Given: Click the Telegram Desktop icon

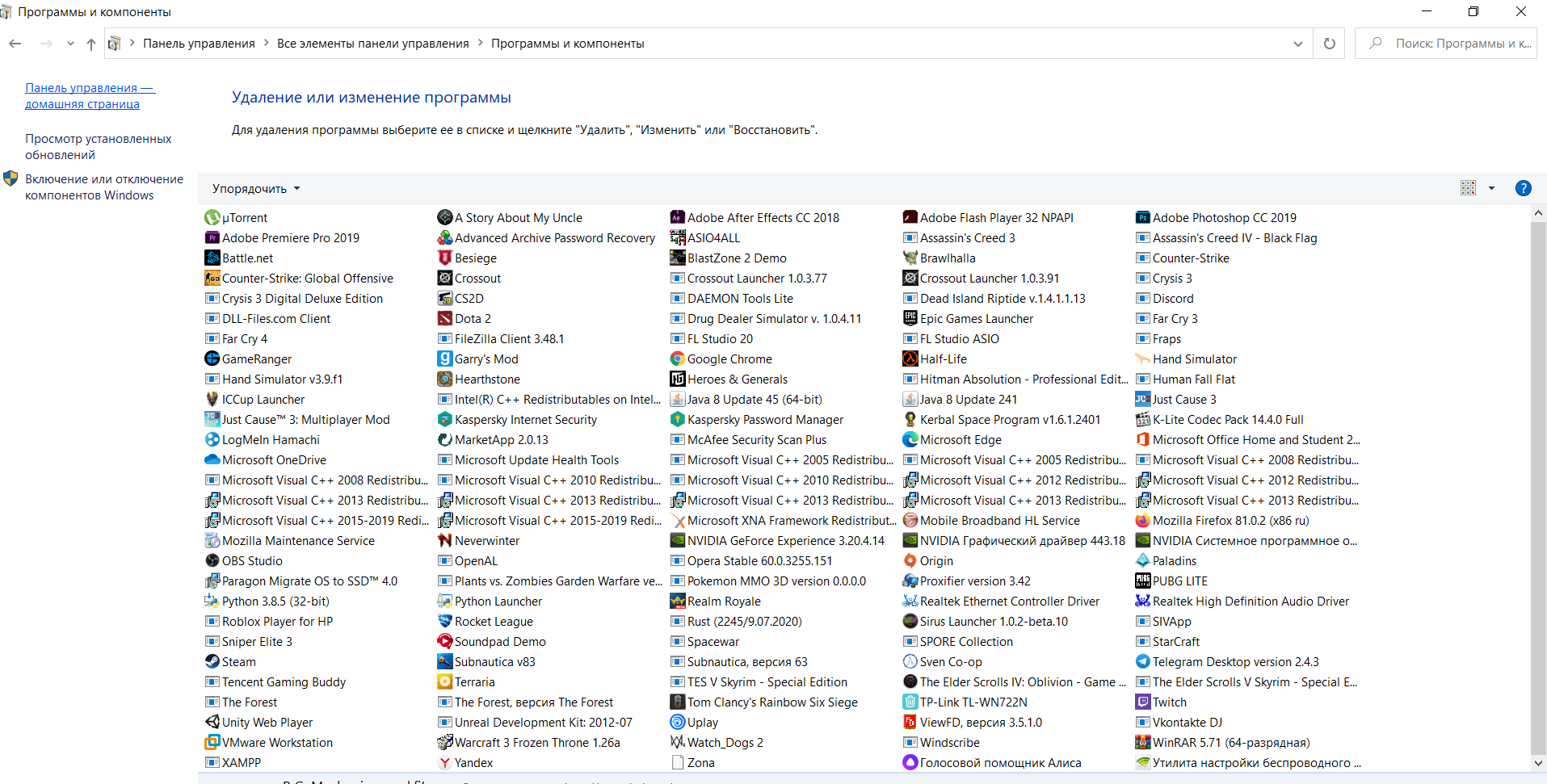Looking at the screenshot, I should [x=1143, y=662].
